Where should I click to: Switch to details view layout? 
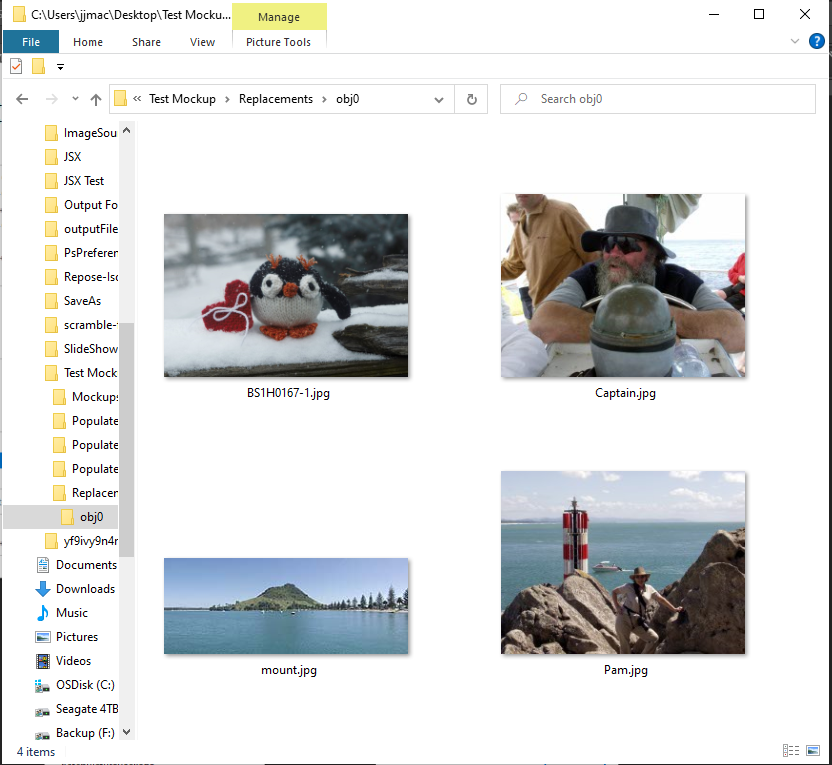coord(791,750)
